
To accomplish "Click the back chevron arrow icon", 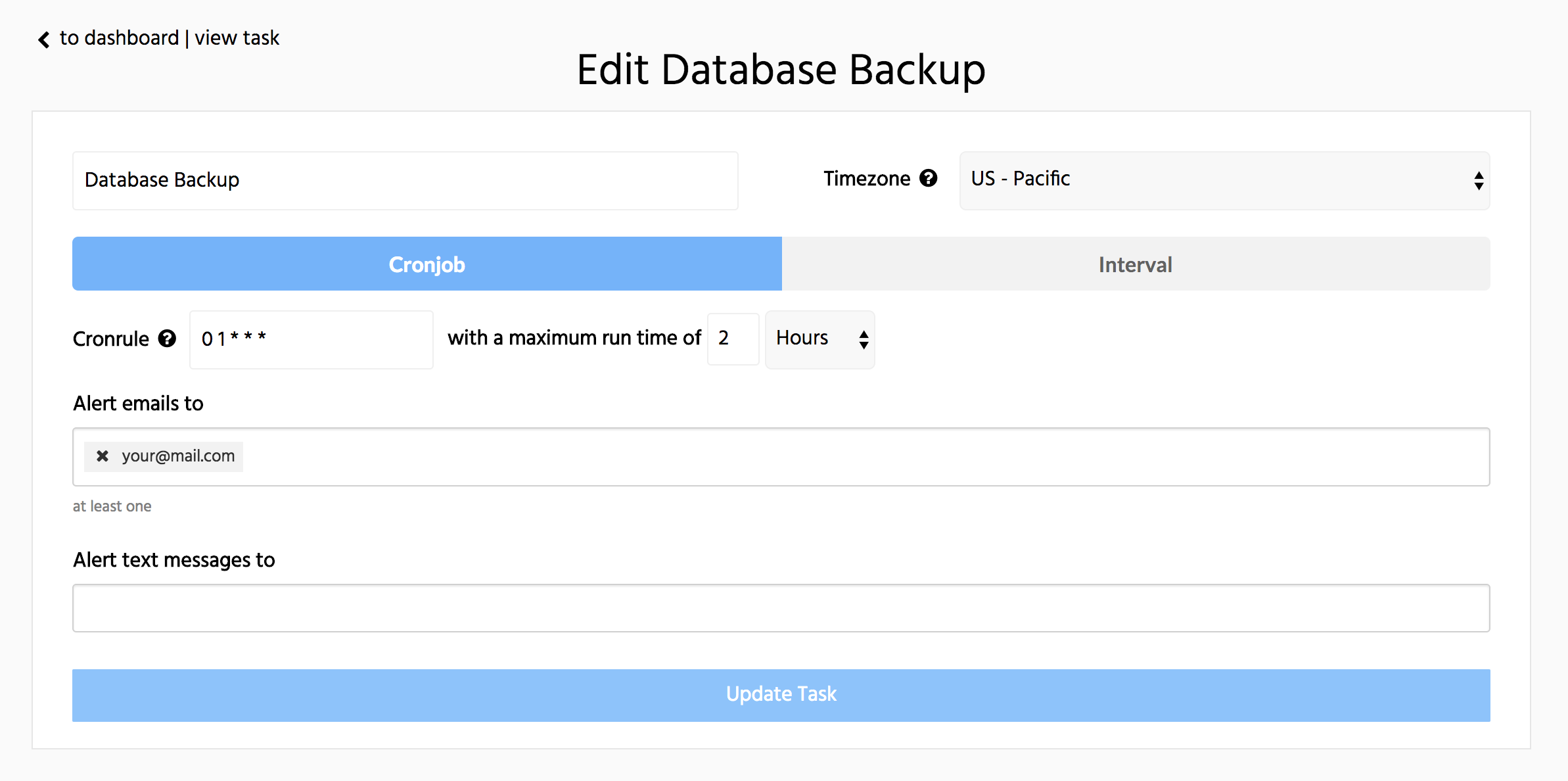I will coord(44,39).
